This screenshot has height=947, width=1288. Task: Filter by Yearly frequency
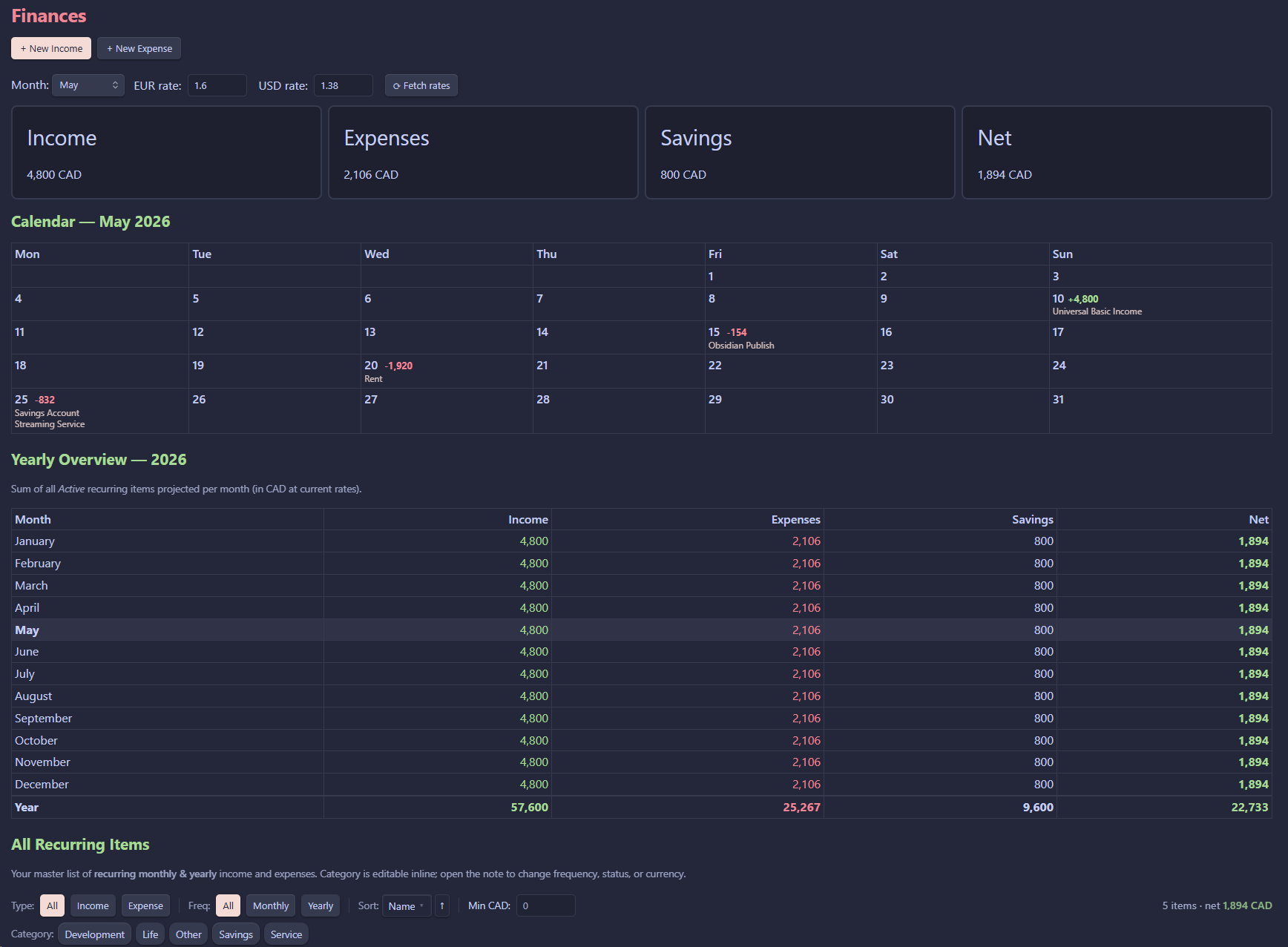click(x=321, y=905)
